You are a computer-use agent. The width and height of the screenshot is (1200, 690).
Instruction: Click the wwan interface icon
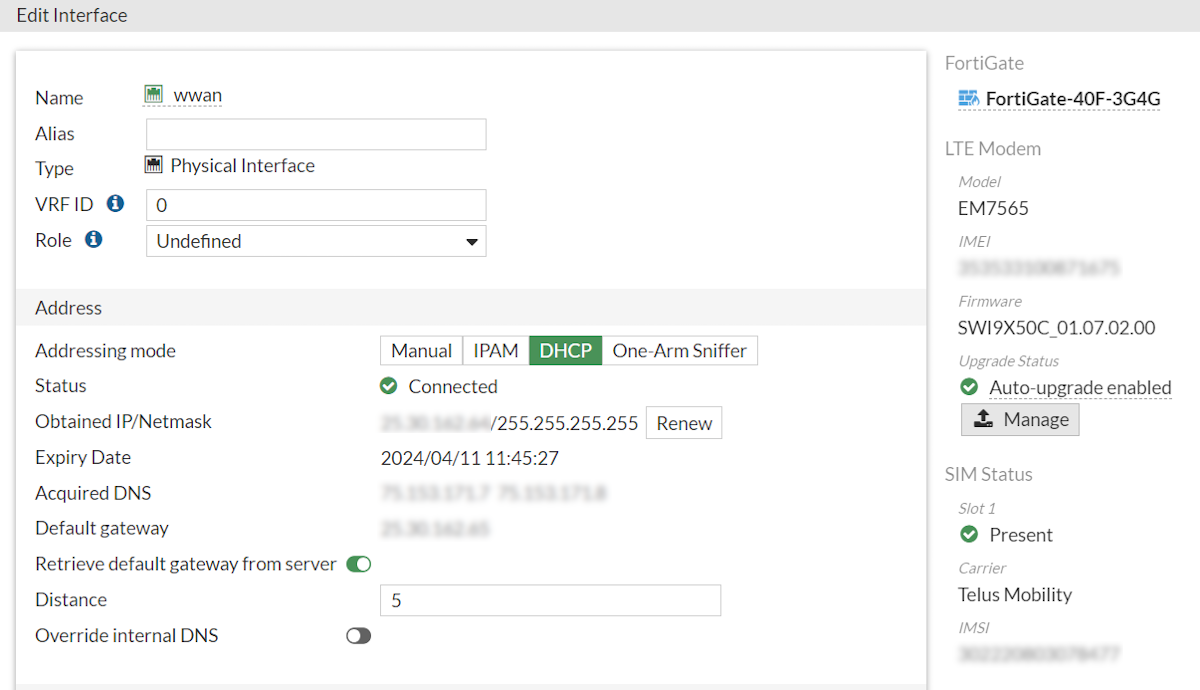[155, 96]
